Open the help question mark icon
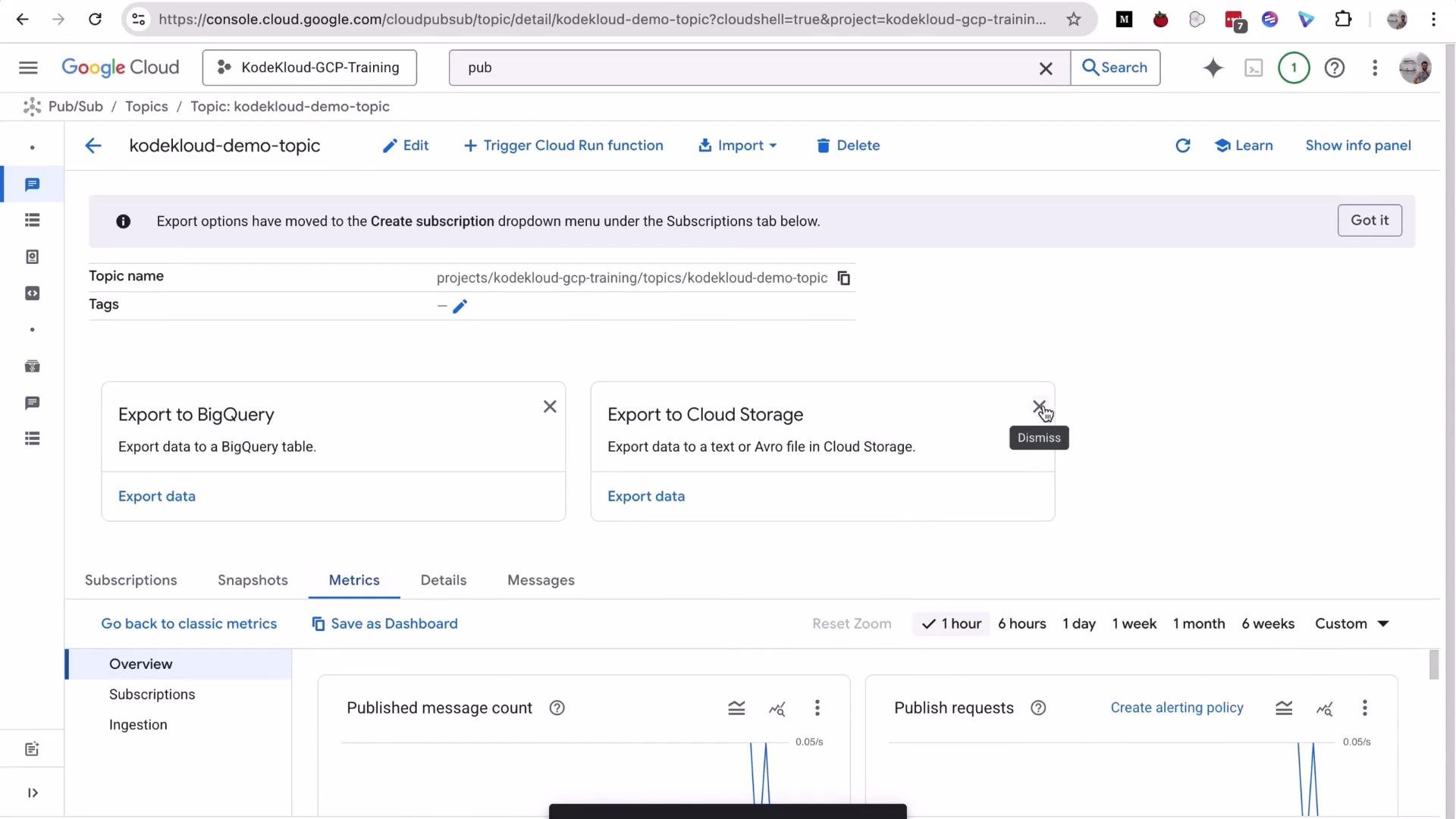The image size is (1456, 819). pos(1334,67)
